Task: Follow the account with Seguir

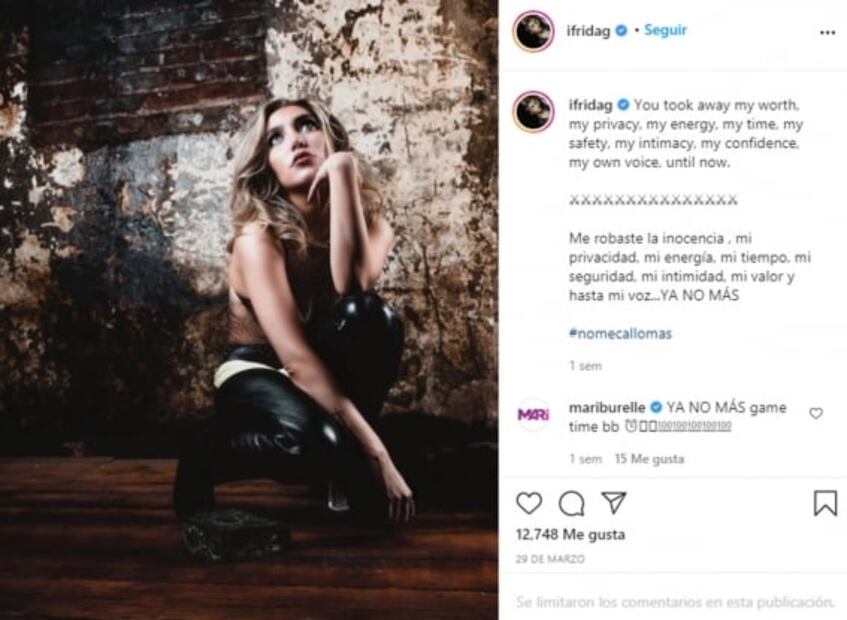Action: click(x=665, y=30)
